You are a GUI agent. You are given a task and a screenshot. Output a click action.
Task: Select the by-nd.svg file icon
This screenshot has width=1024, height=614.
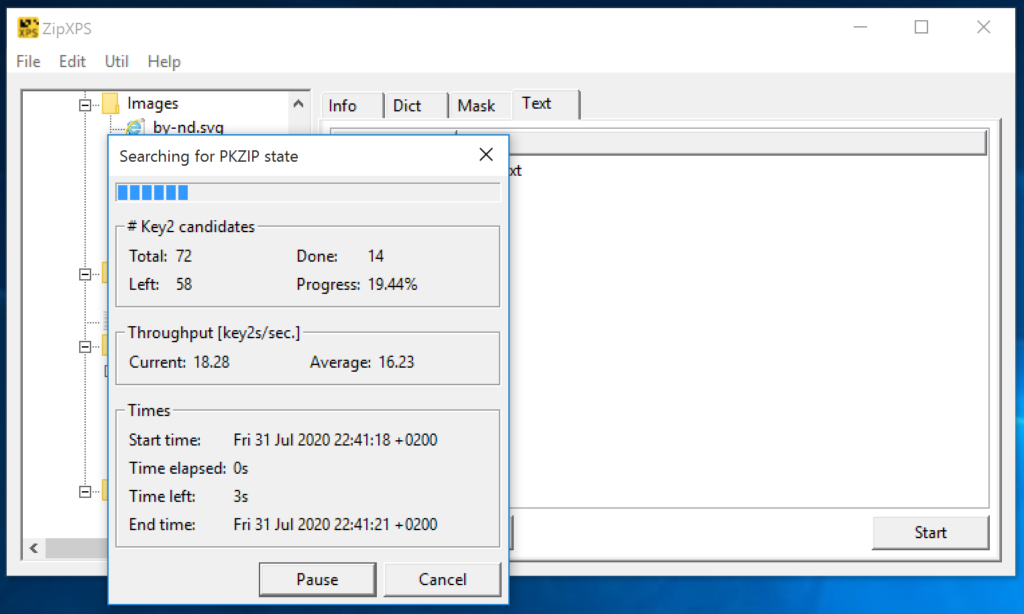[135, 127]
